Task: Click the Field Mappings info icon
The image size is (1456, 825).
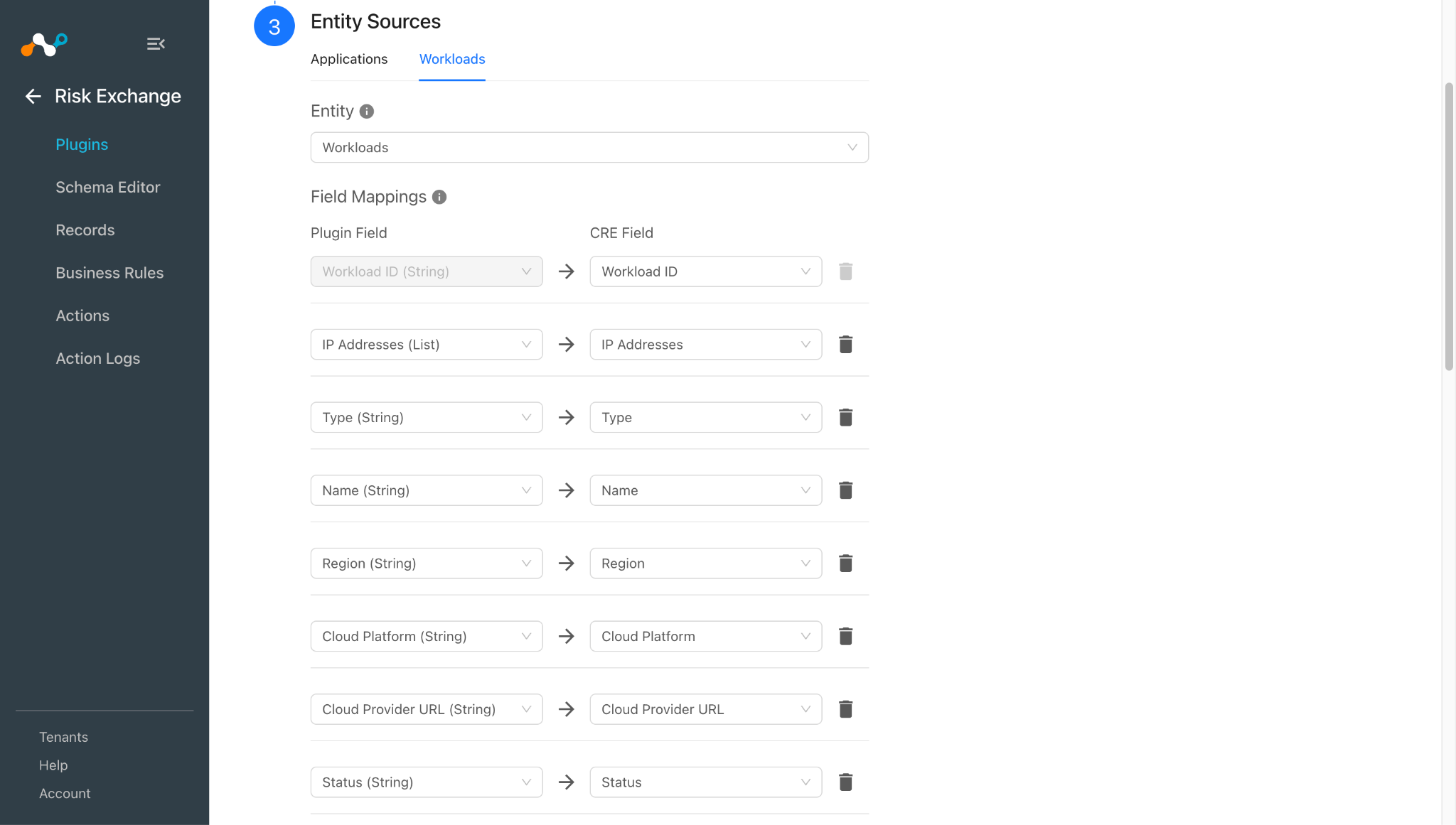Action: (439, 197)
